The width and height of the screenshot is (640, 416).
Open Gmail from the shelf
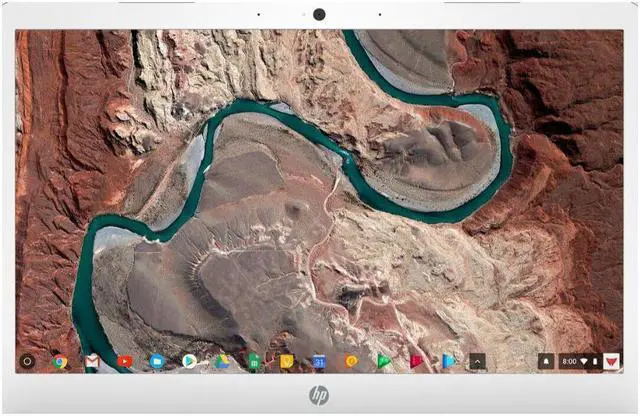point(92,361)
